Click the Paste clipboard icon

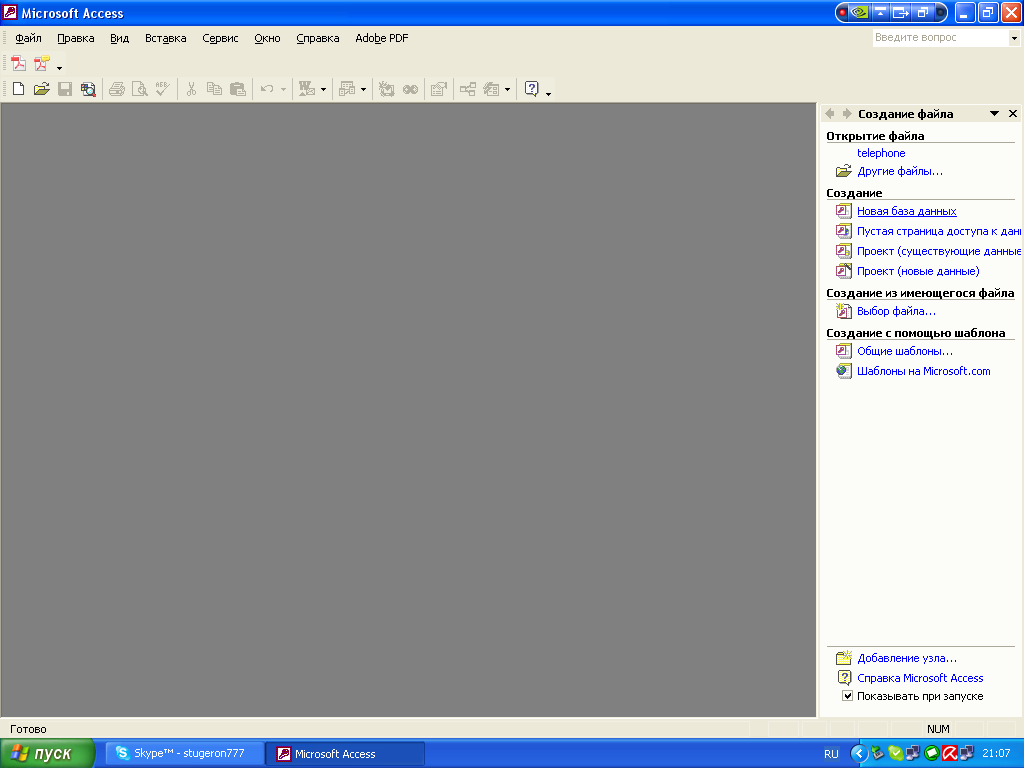pyautogui.click(x=238, y=89)
